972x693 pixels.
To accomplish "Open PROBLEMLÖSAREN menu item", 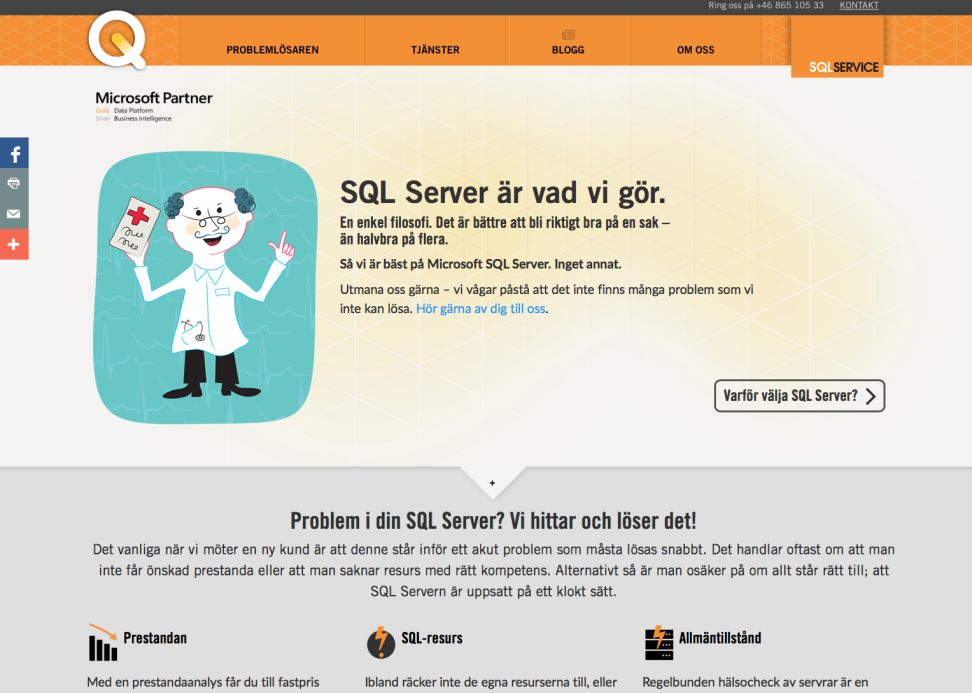I will click(x=272, y=50).
